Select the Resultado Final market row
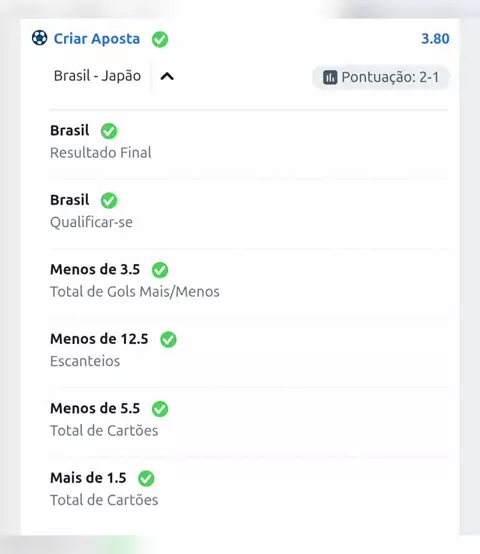Viewport: 480px width, 554px height. [249, 142]
